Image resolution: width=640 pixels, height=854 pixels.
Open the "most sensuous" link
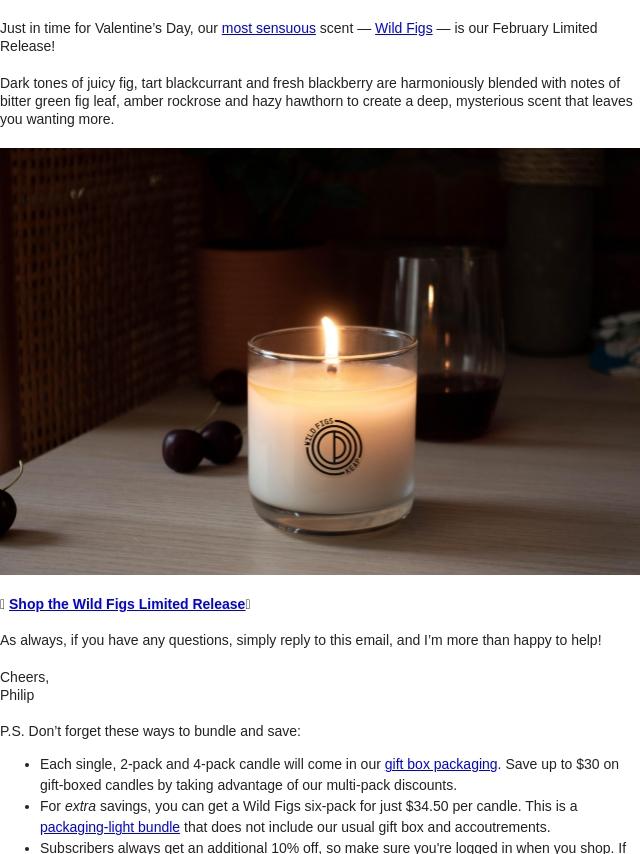269,28
